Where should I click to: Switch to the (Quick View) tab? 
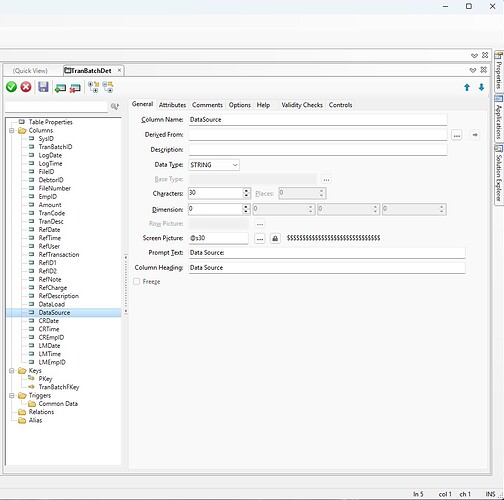30,71
